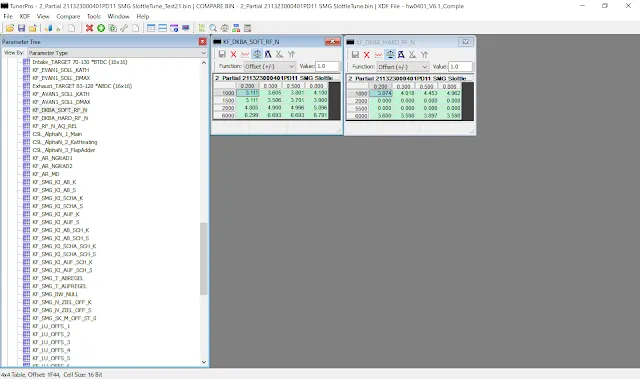Save the KF_DKBA_SOFT_RF_N table with its floppy icon

point(222,54)
